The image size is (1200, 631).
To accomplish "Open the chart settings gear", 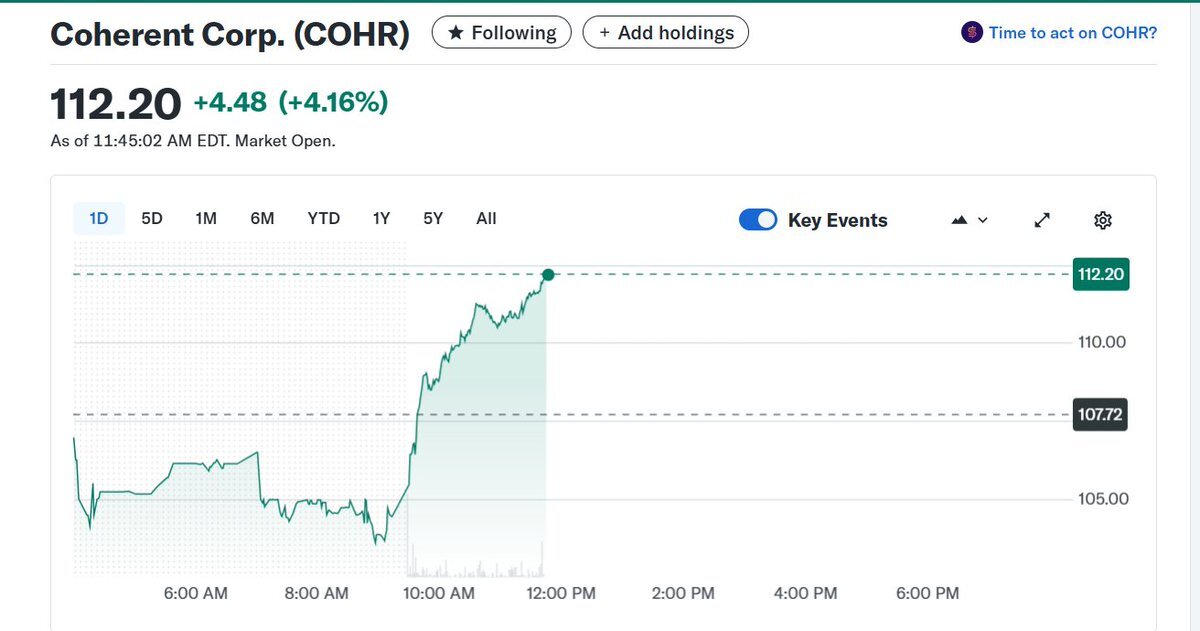I will point(1103,220).
